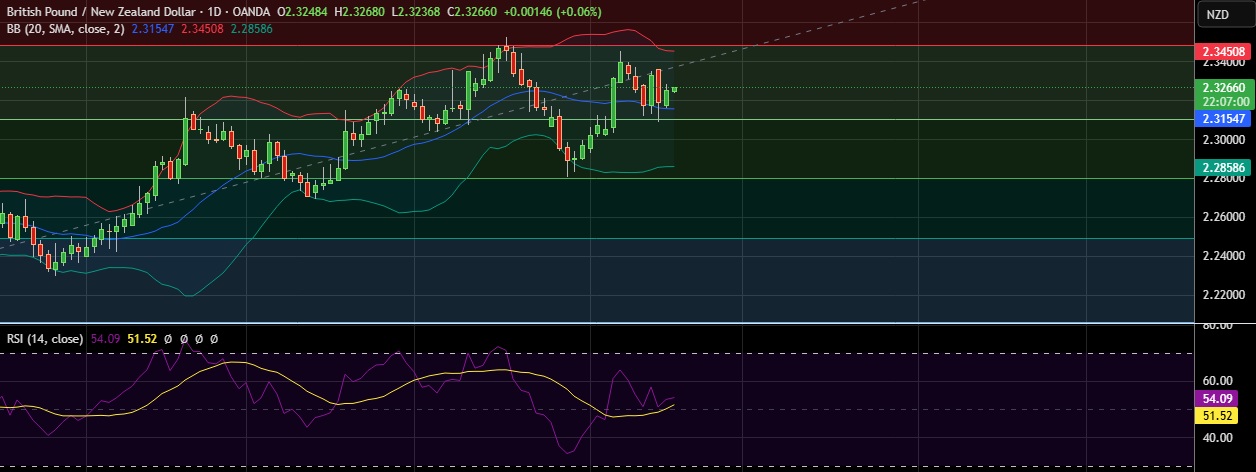The image size is (1256, 472).
Task: Click the 2.22000 price scale tick
Action: pyautogui.click(x=1224, y=295)
